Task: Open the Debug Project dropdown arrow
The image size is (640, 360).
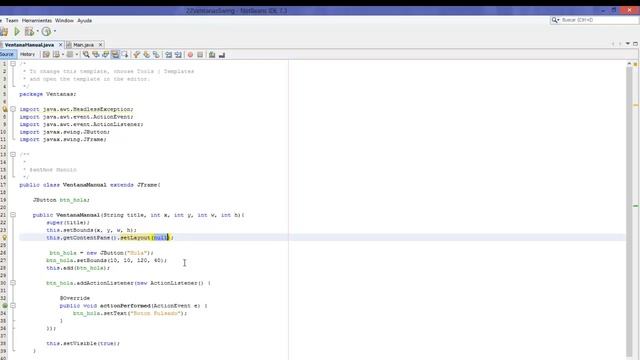Action: (x=37, y=31)
